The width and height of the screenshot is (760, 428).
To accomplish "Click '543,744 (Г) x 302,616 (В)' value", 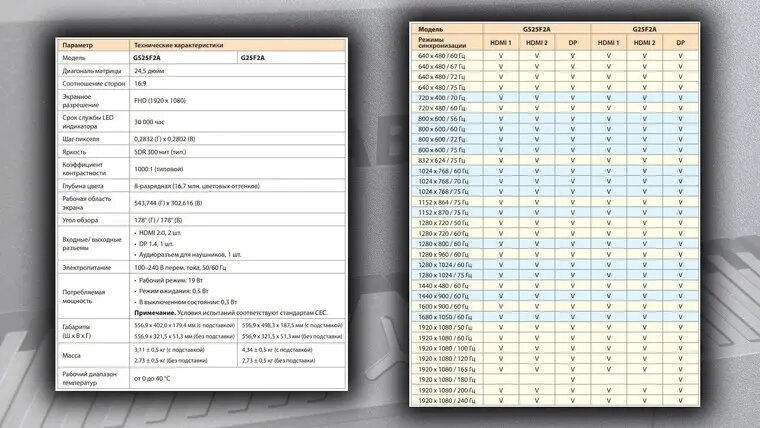I will [168, 204].
